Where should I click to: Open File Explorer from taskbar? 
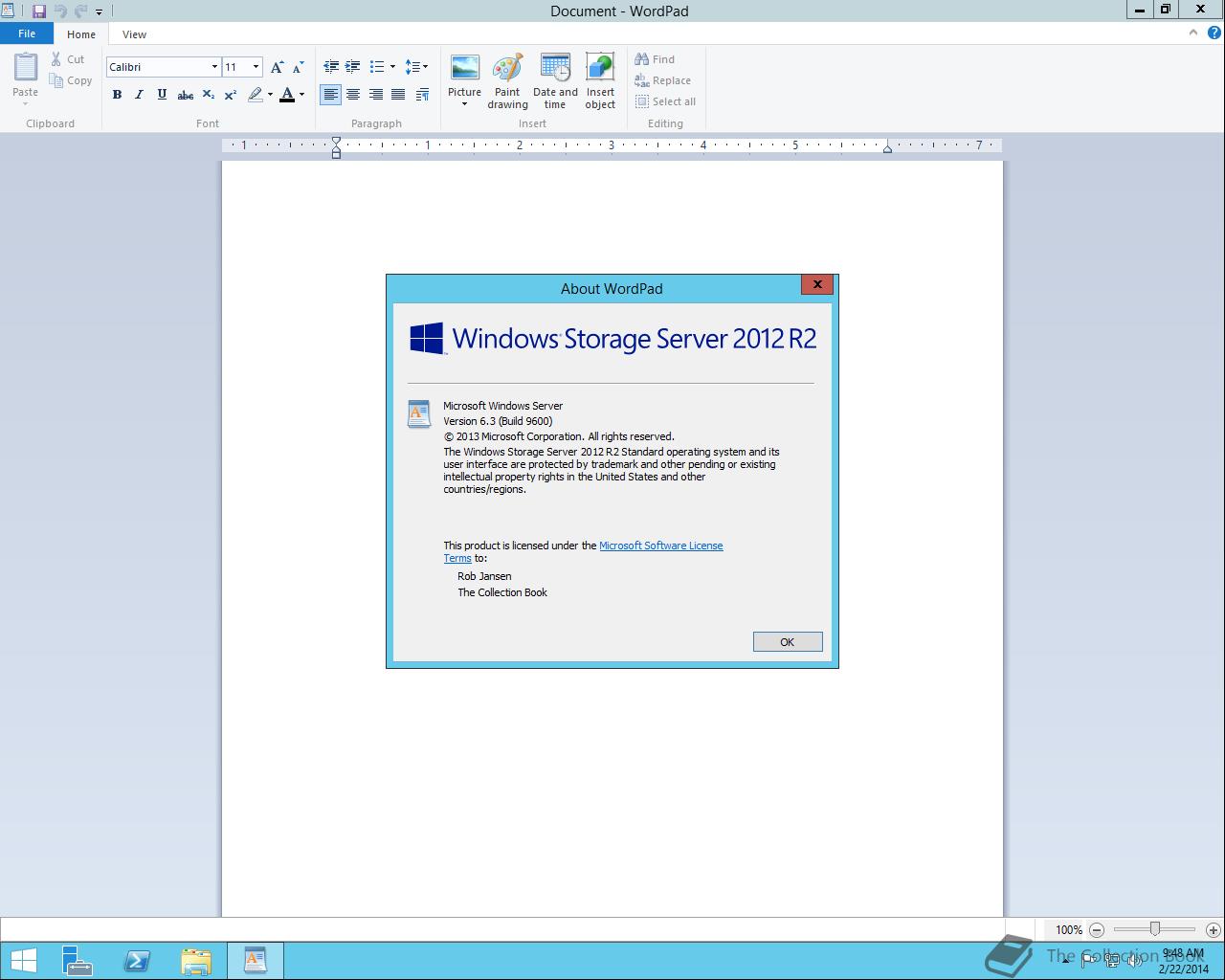pyautogui.click(x=196, y=961)
